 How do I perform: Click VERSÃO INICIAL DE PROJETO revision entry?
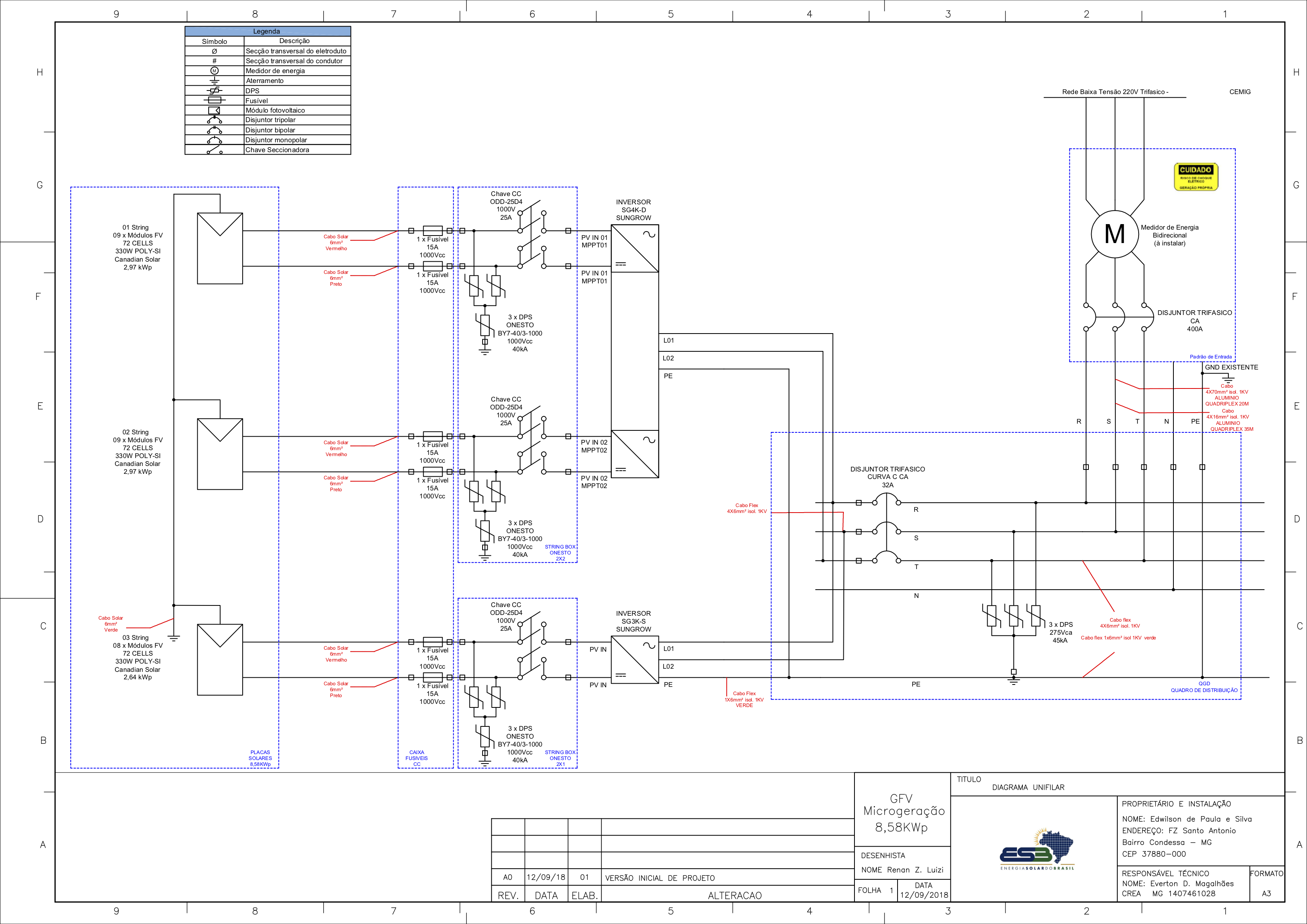tap(660, 878)
